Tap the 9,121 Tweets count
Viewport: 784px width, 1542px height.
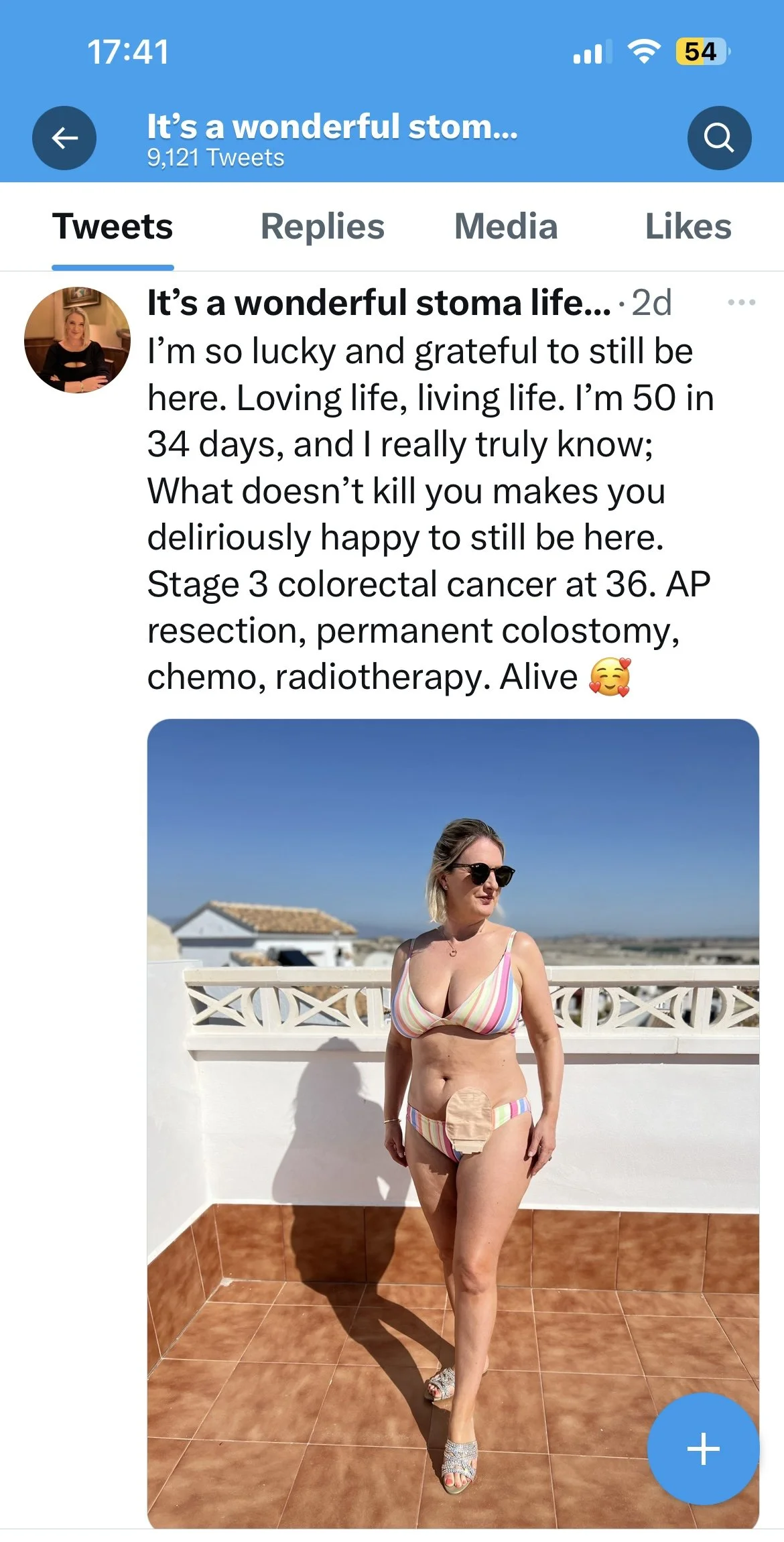click(216, 158)
